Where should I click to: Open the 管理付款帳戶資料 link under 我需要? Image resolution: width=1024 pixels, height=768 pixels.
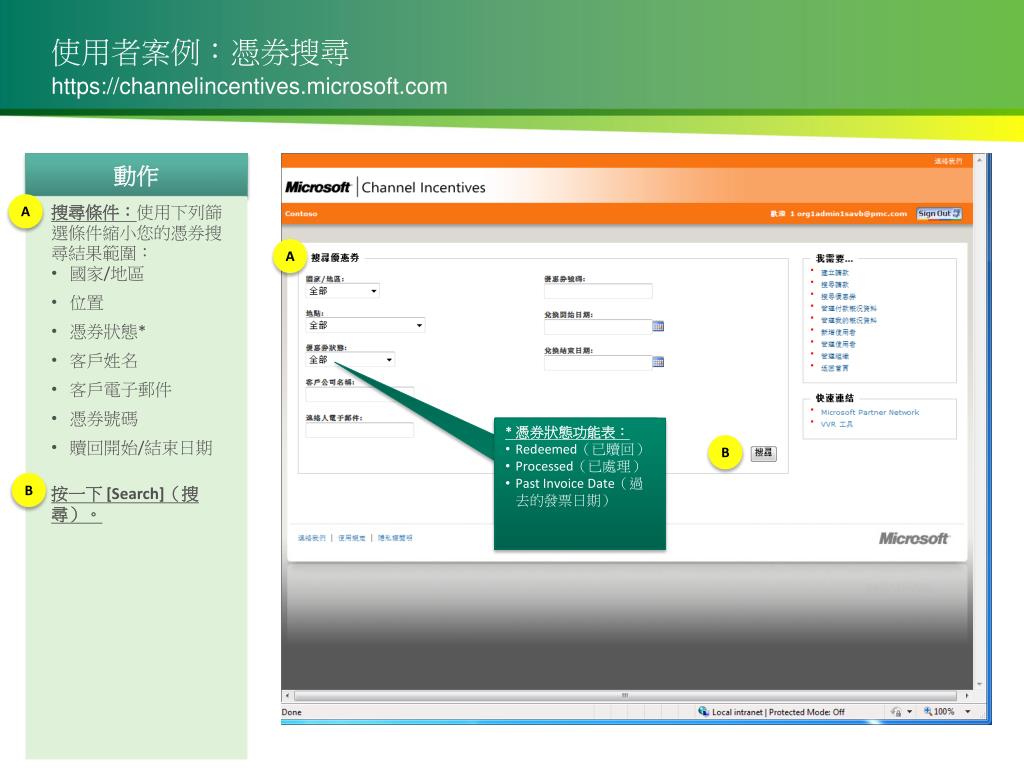tap(849, 308)
